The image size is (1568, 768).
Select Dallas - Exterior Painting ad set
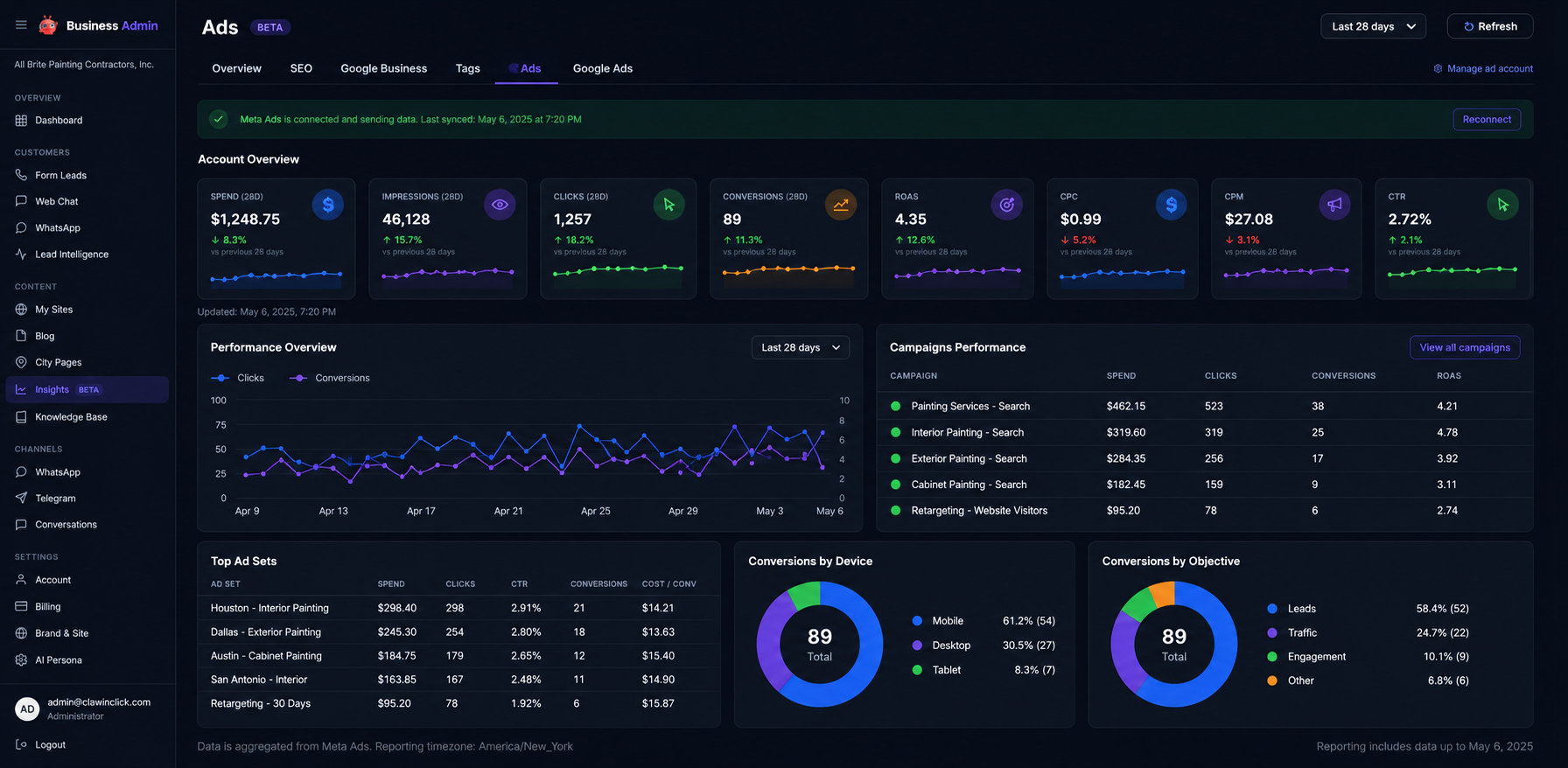[x=458, y=632]
